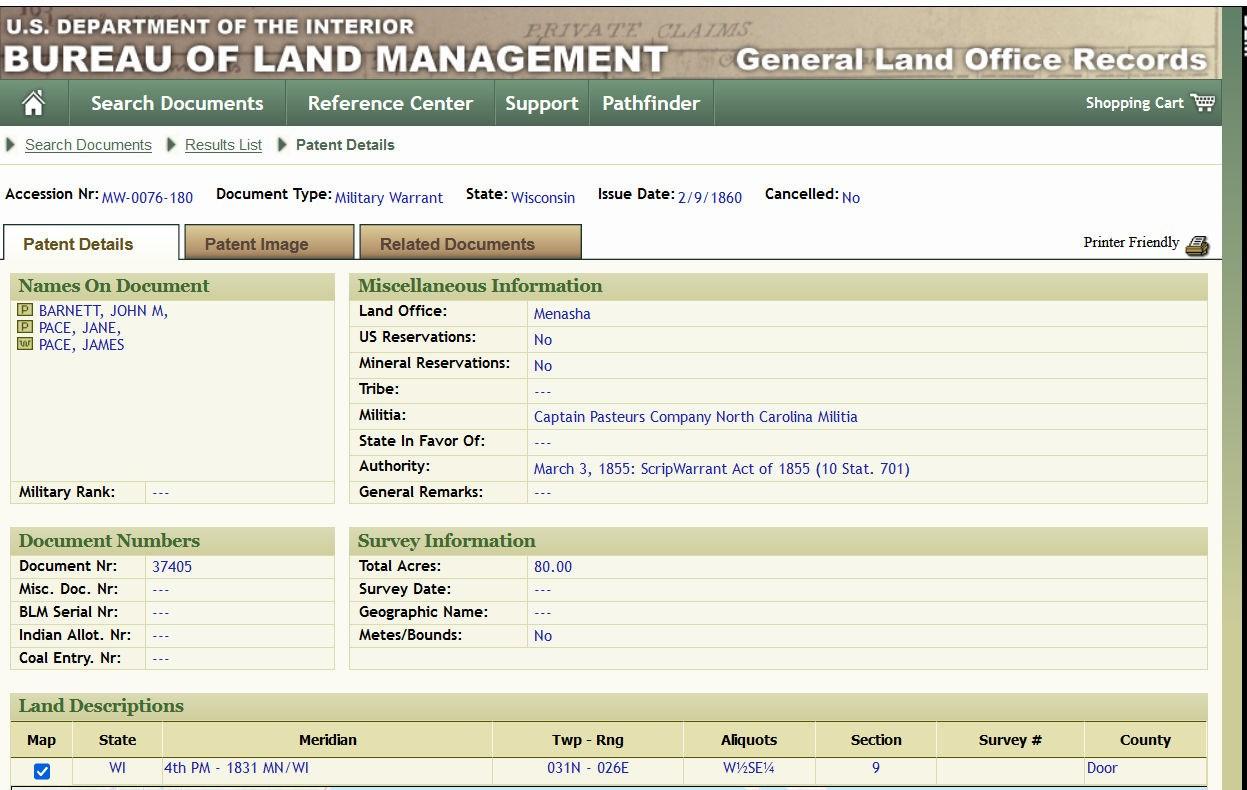Click the Bureau of Land Management banner title

coord(335,59)
